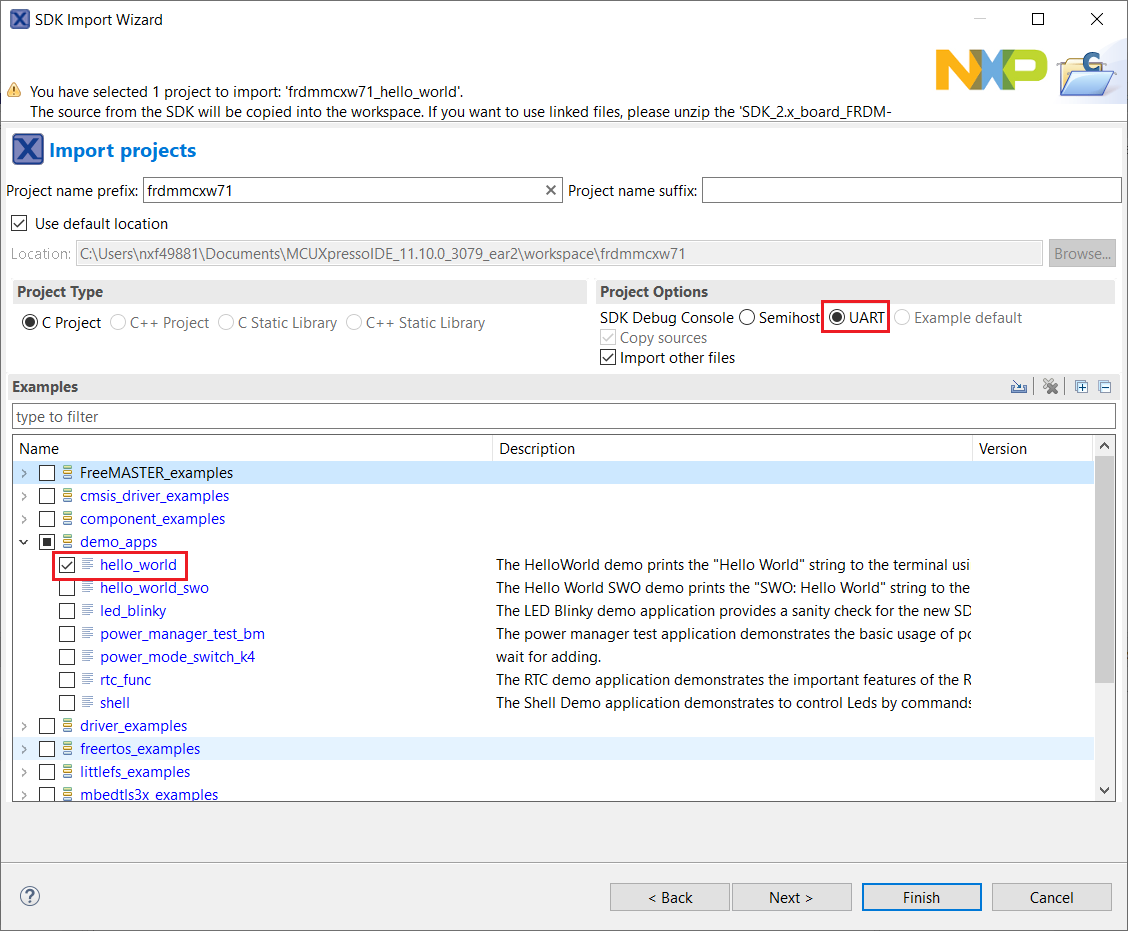The width and height of the screenshot is (1128, 931).
Task: Check the shell demo checkbox
Action: (67, 703)
